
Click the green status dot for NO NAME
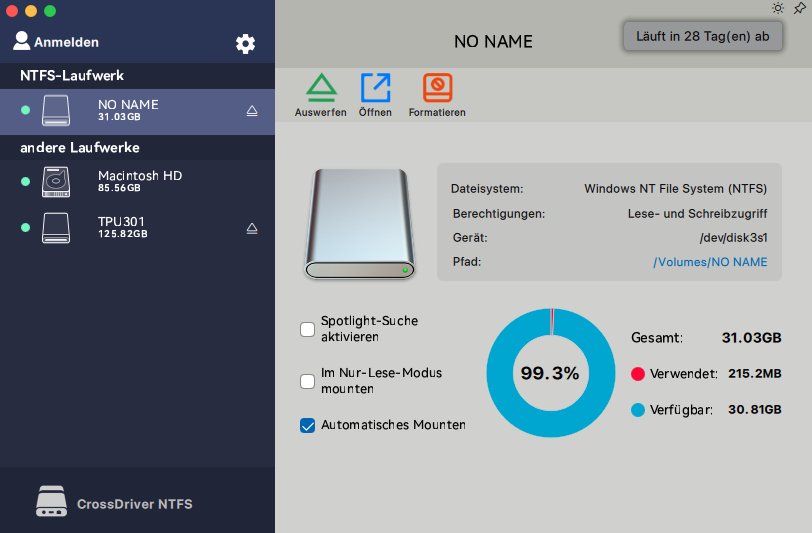(x=25, y=110)
